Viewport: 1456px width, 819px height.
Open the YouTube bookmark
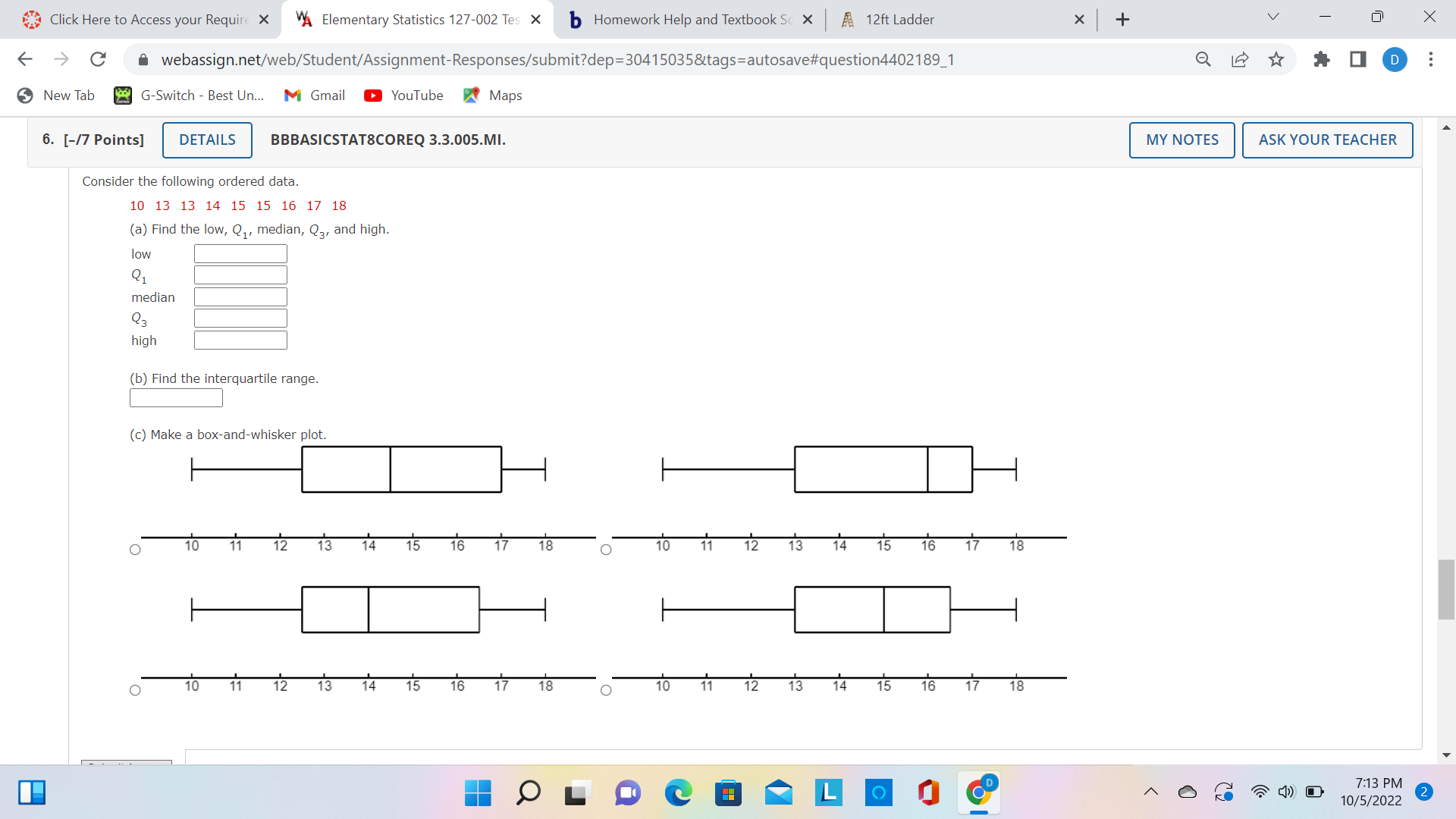point(403,96)
